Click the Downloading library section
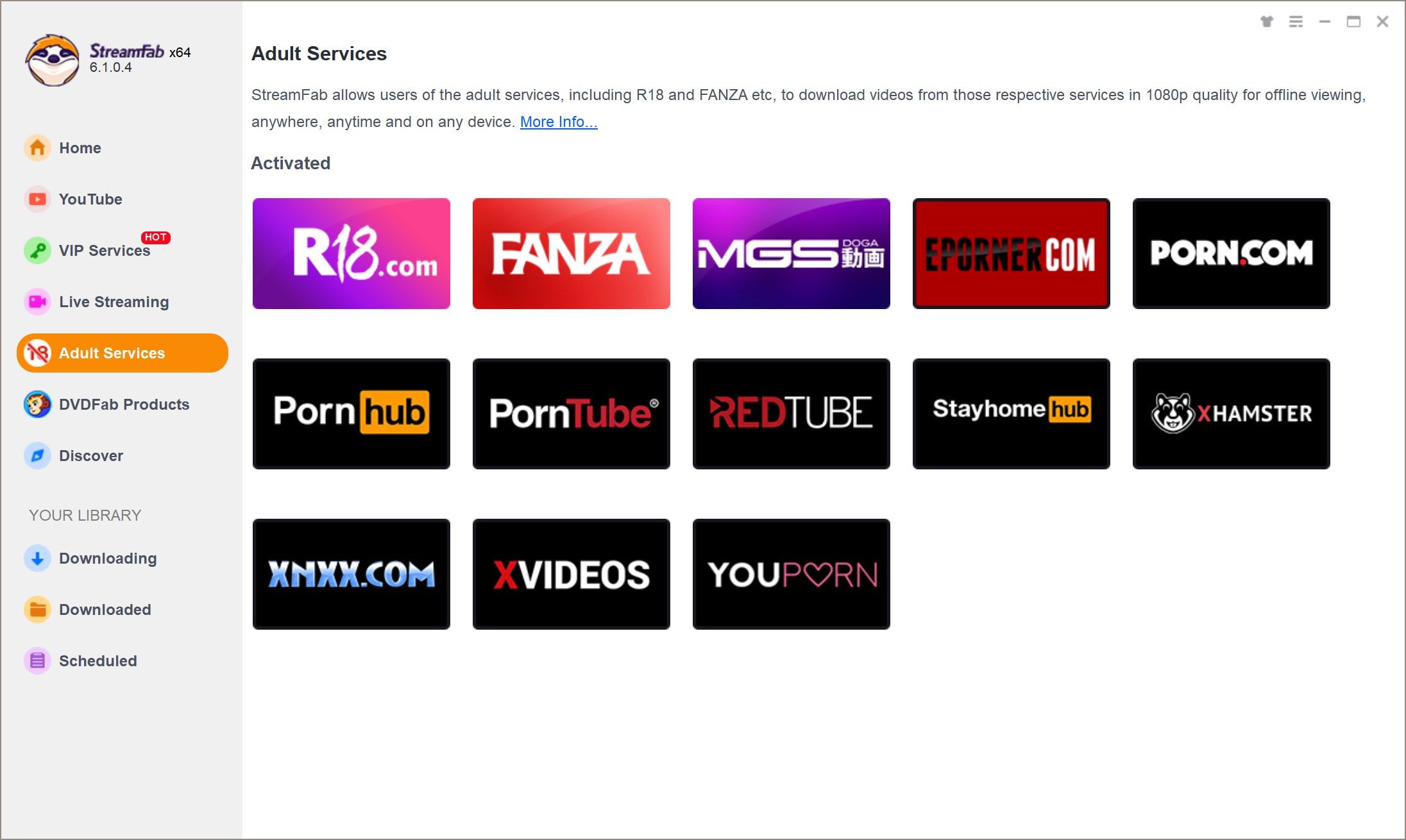Image resolution: width=1406 pixels, height=840 pixels. [108, 557]
